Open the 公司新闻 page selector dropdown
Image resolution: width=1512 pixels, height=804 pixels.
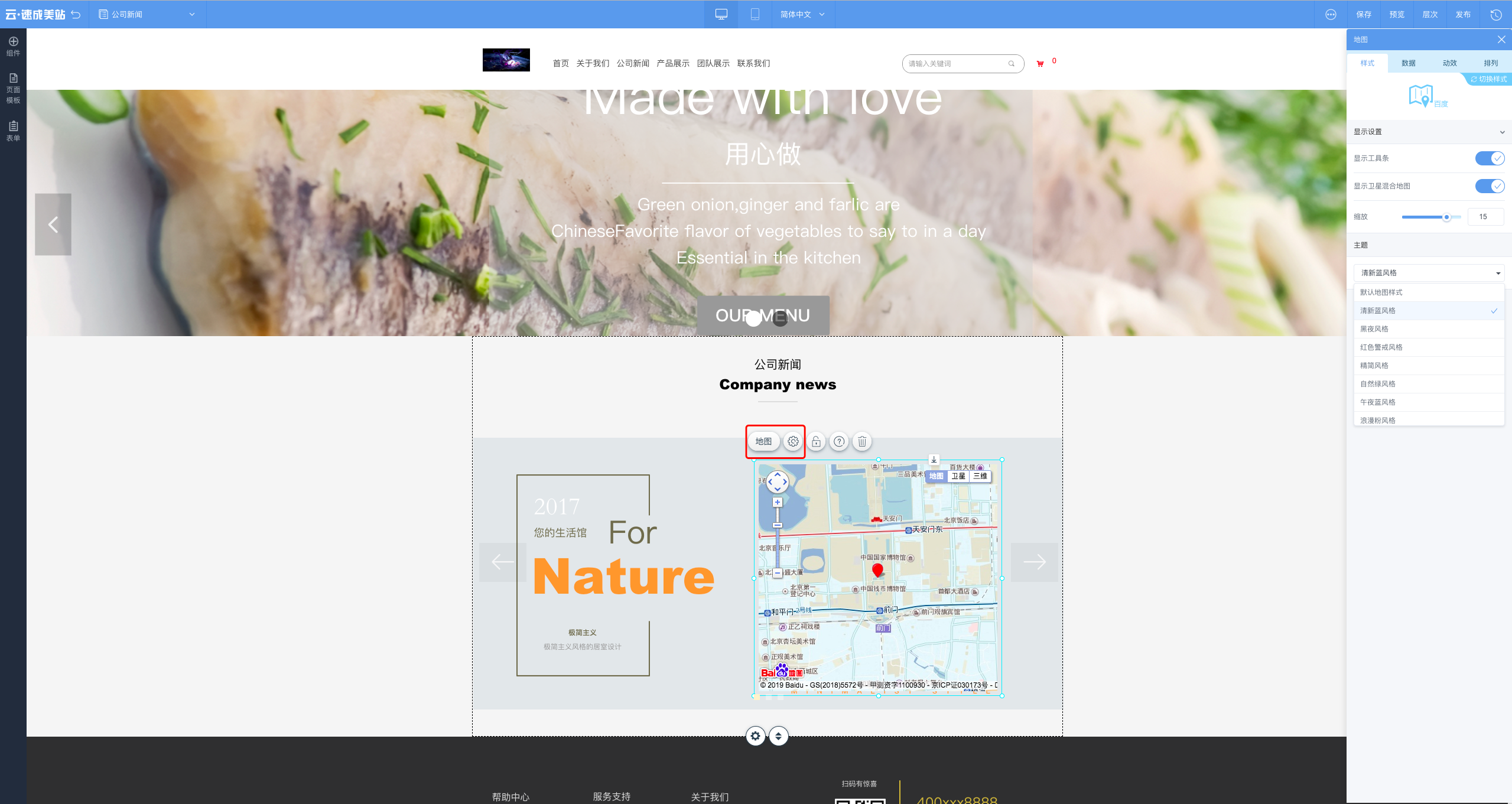point(147,14)
